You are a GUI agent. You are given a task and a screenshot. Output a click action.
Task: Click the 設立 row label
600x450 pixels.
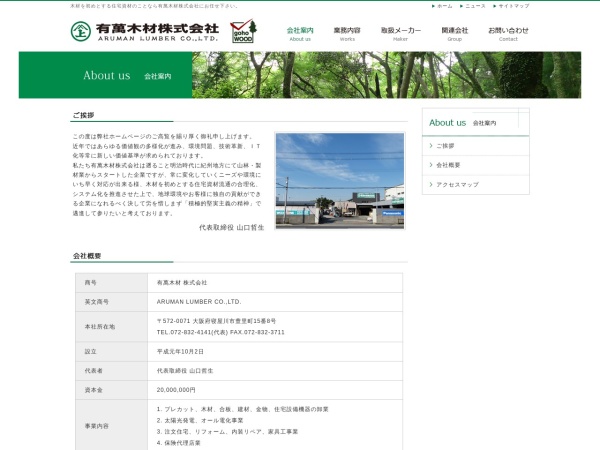pyautogui.click(x=91, y=352)
